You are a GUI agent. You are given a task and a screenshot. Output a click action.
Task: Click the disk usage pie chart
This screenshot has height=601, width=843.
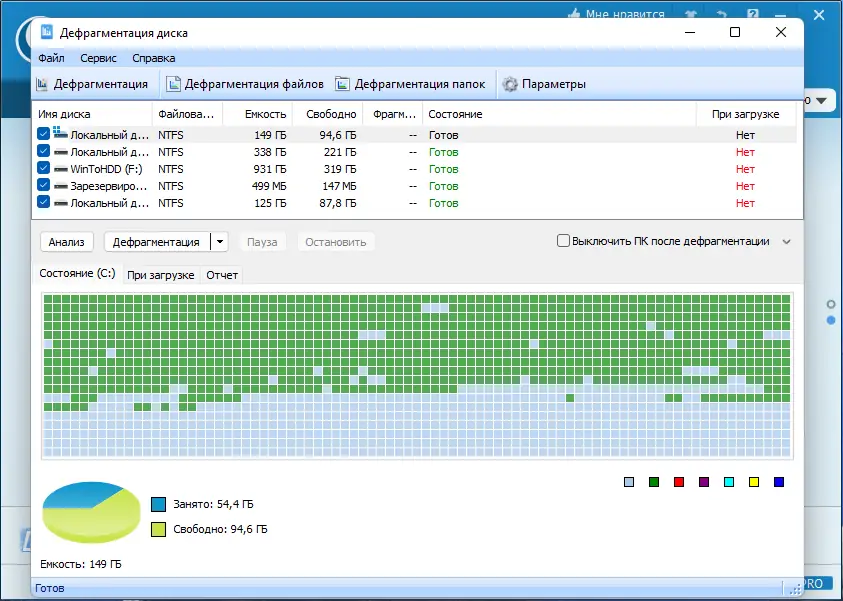pyautogui.click(x=91, y=512)
